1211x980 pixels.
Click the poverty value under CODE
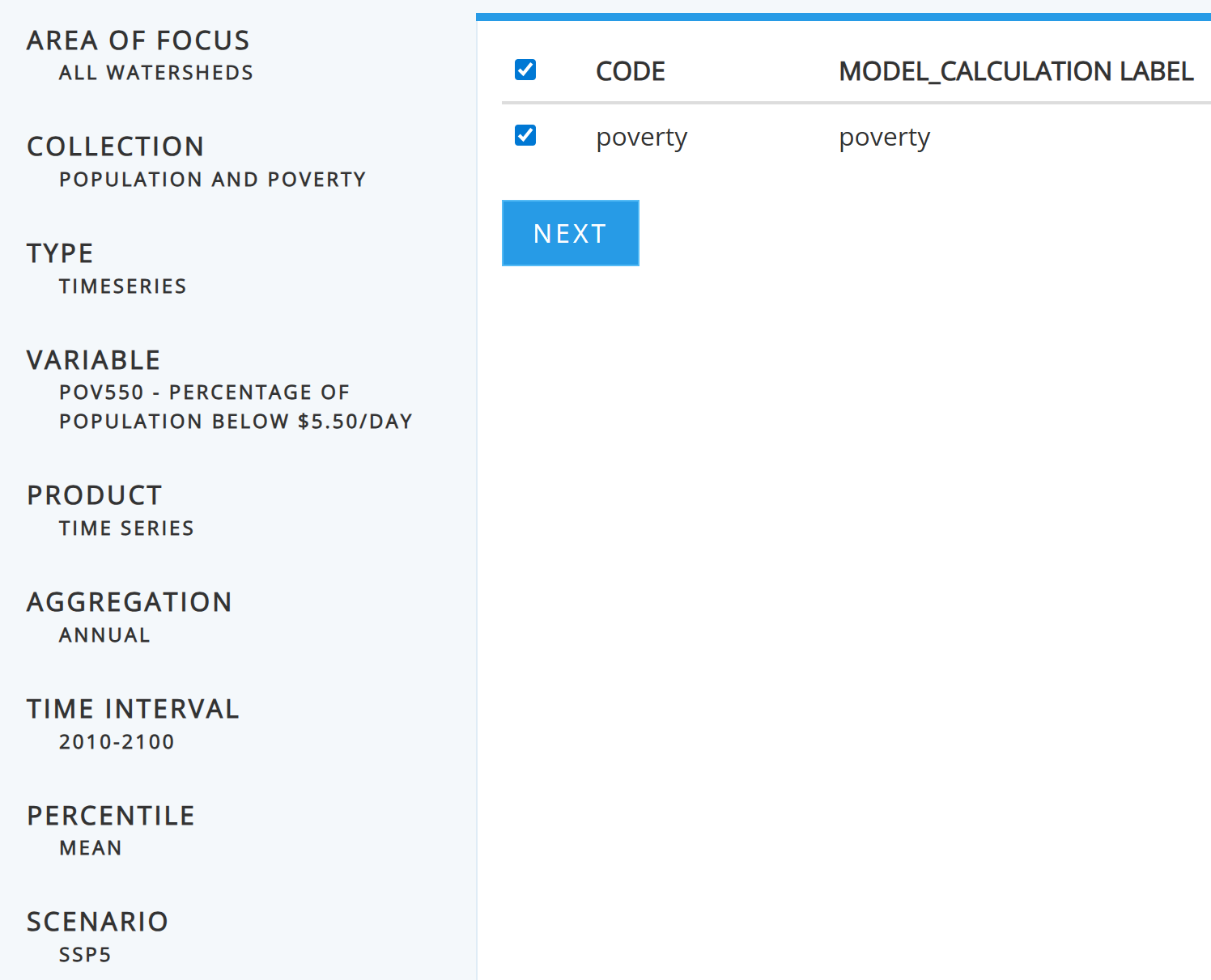pos(642,138)
